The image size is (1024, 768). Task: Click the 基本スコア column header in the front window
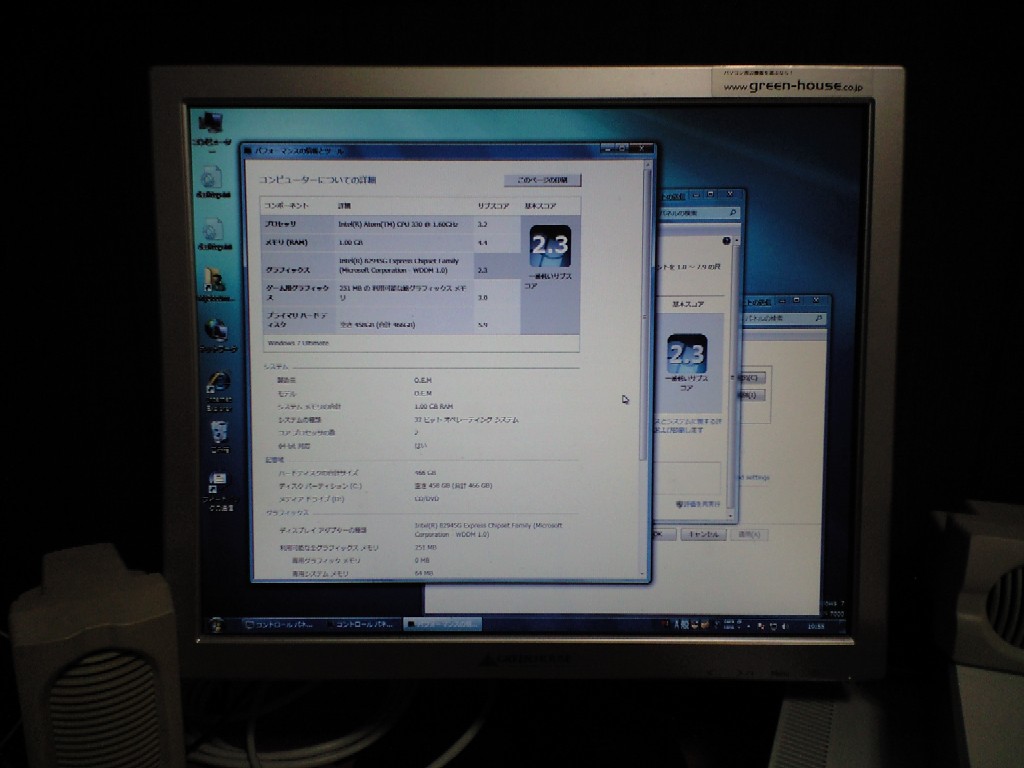click(540, 206)
